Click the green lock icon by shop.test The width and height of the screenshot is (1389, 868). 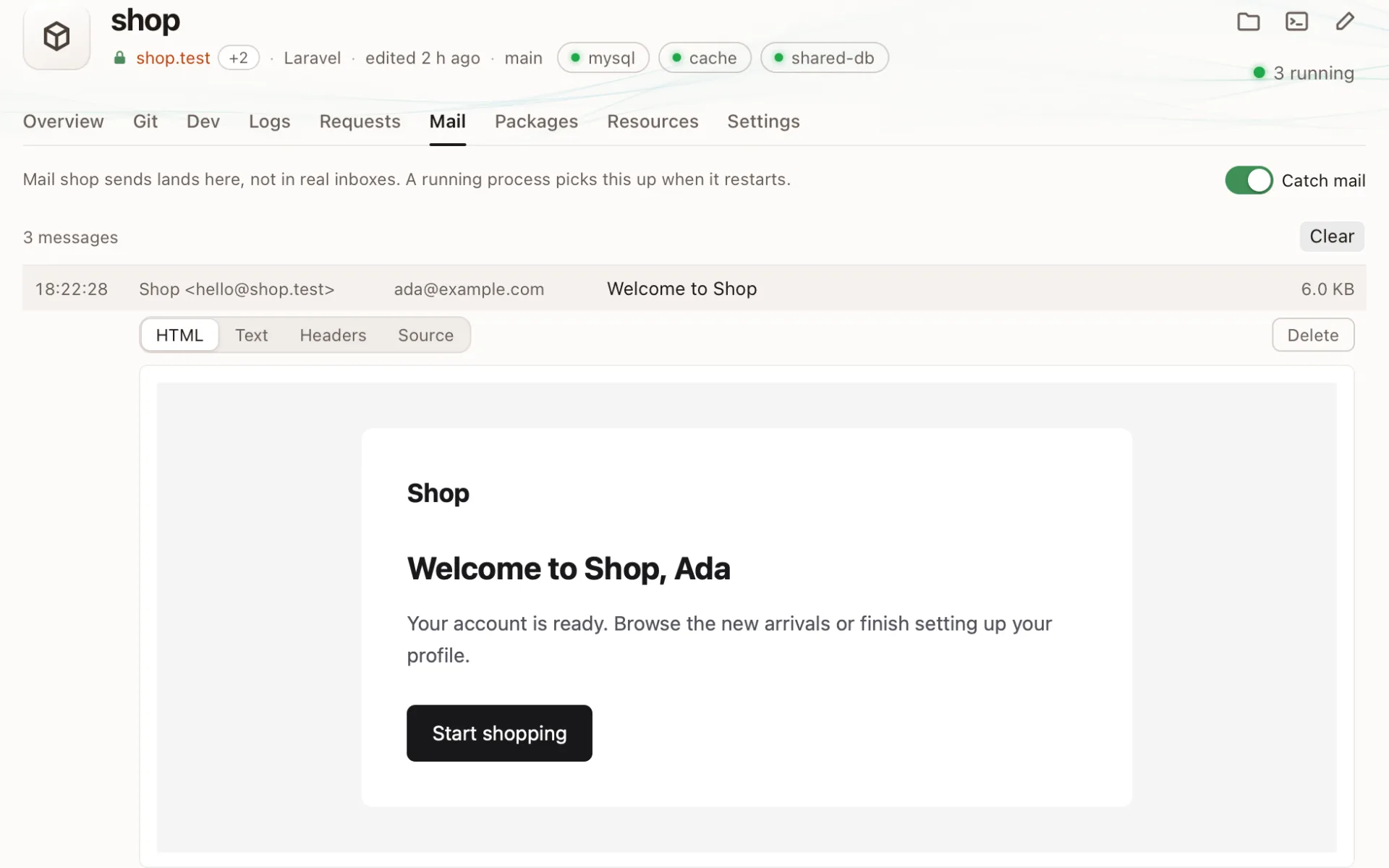click(119, 58)
